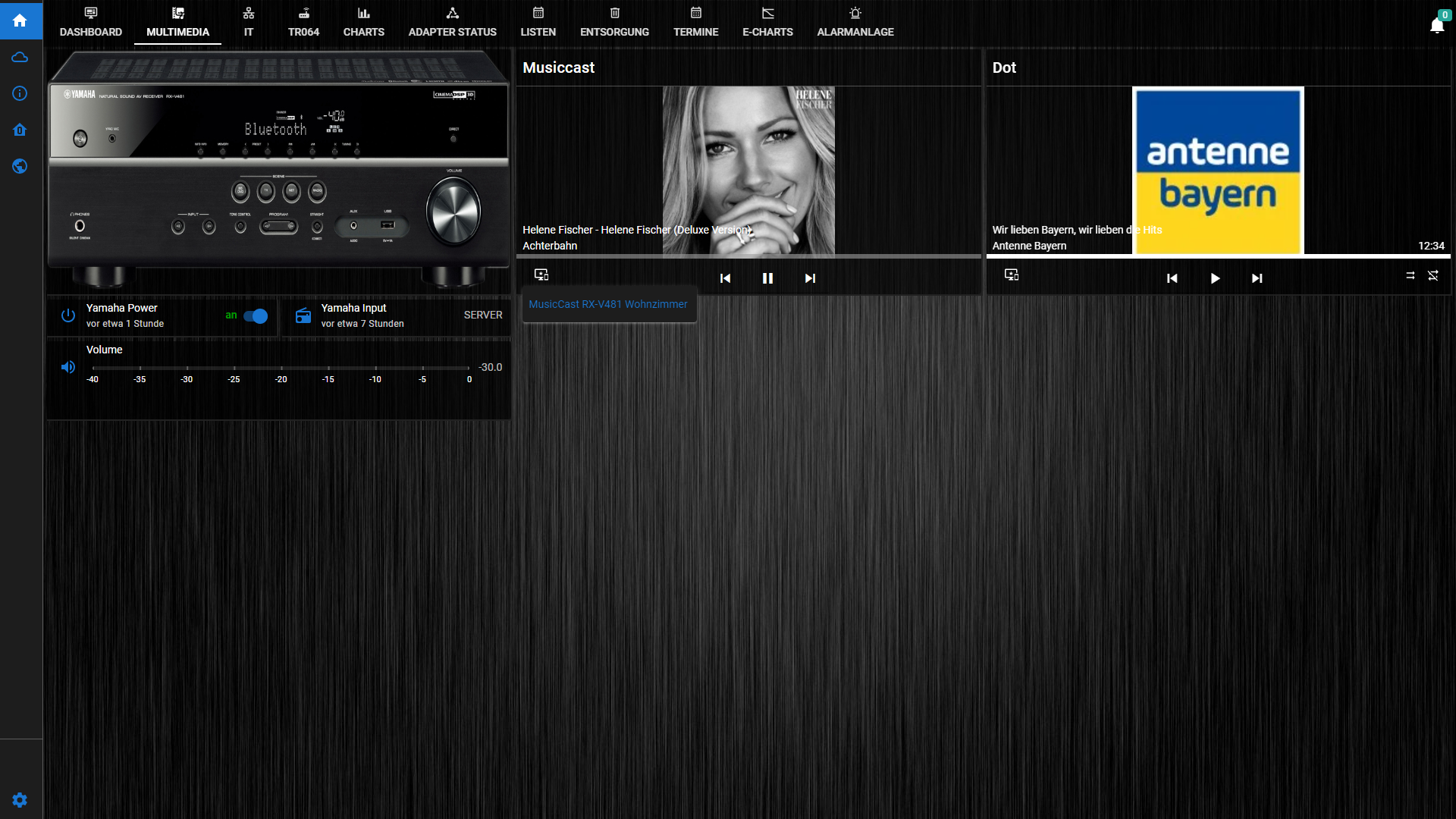
Task: Open notifications bell icon
Action: [x=1437, y=26]
